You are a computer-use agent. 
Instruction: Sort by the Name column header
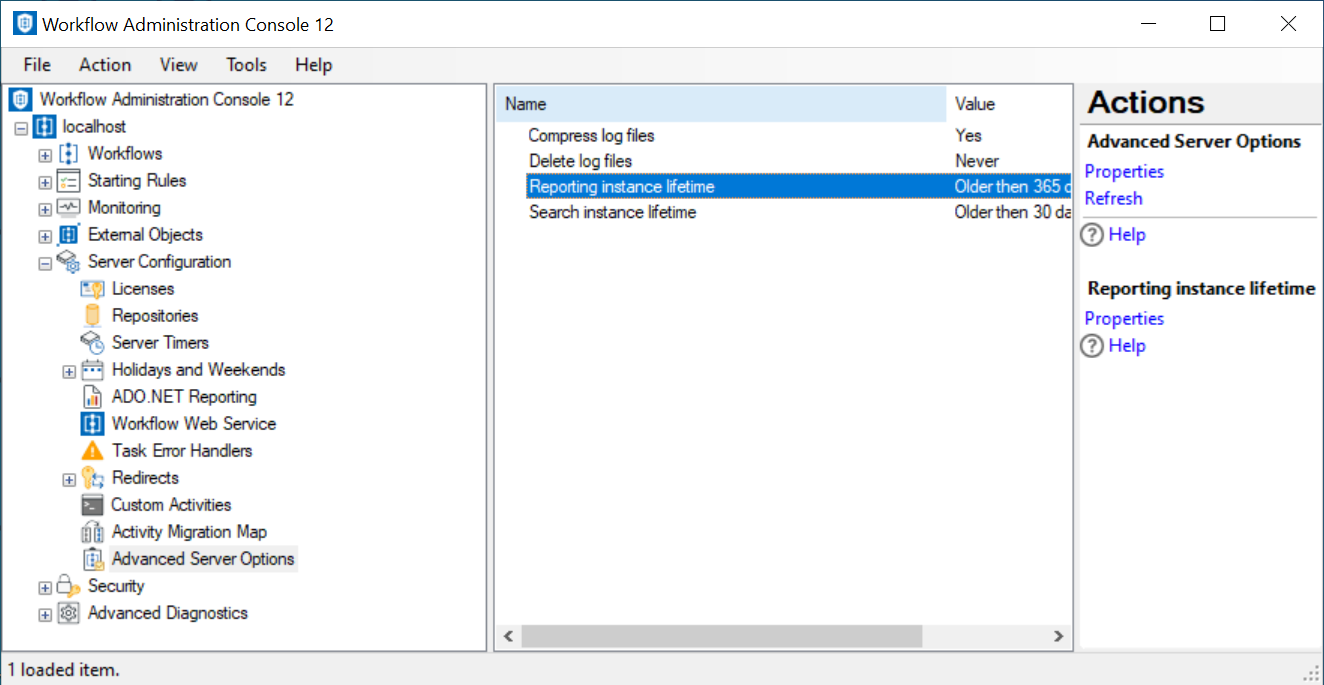(720, 104)
